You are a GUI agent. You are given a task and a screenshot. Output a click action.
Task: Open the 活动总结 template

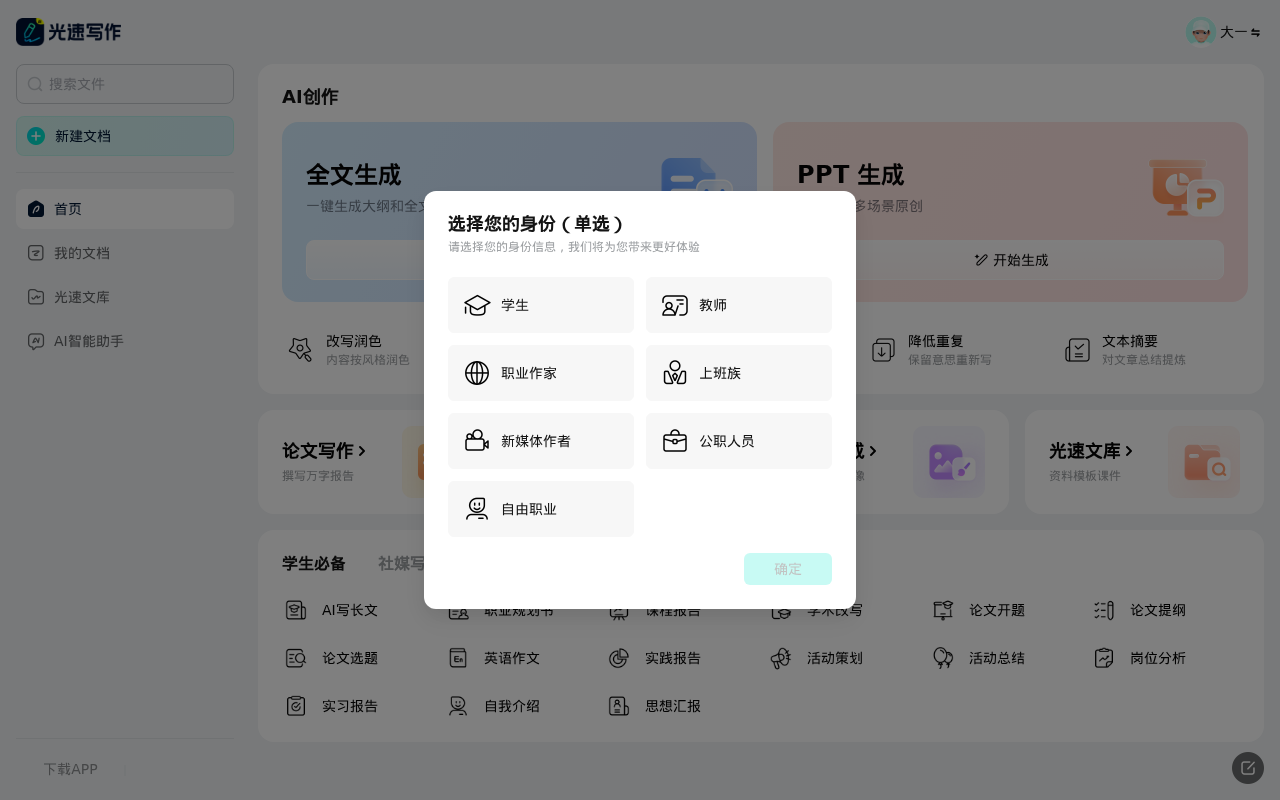(979, 658)
